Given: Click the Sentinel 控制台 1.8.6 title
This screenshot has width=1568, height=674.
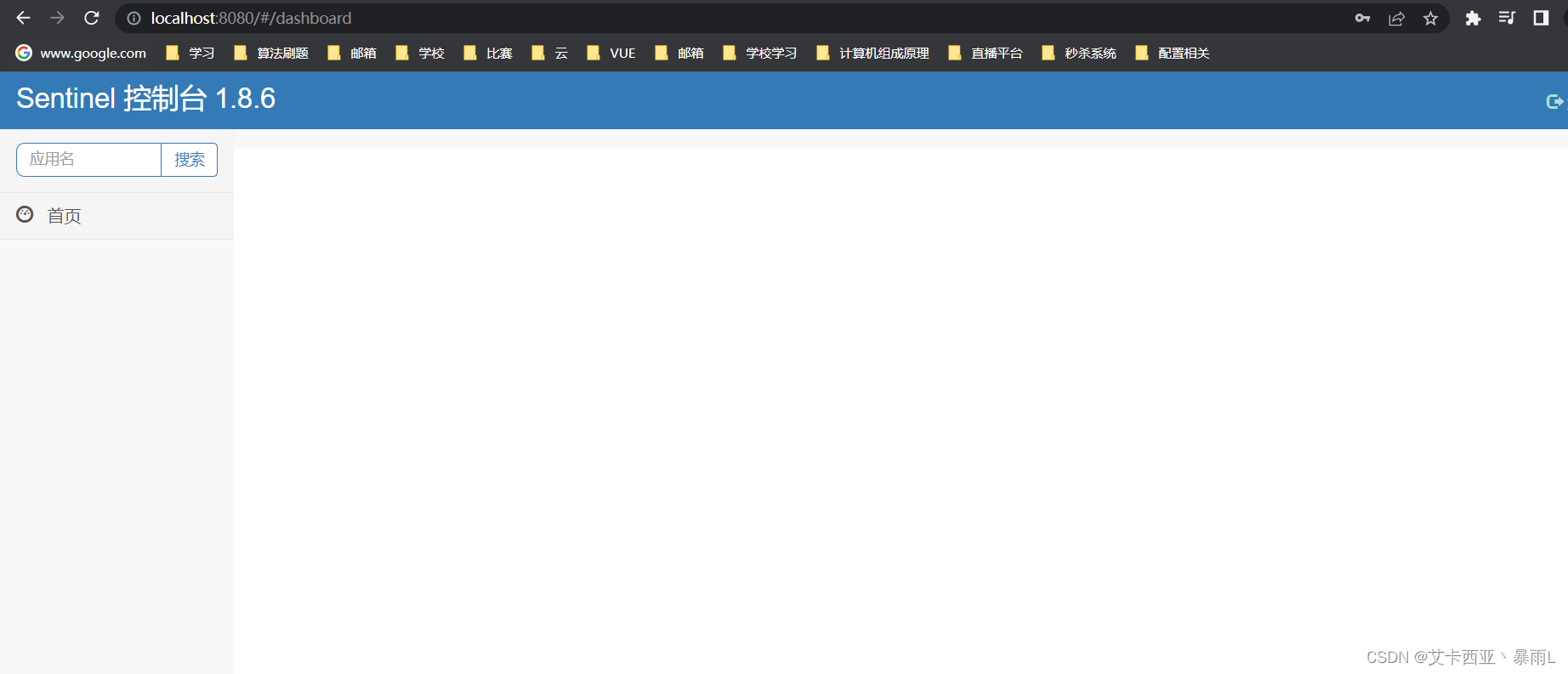Looking at the screenshot, I should pyautogui.click(x=146, y=99).
